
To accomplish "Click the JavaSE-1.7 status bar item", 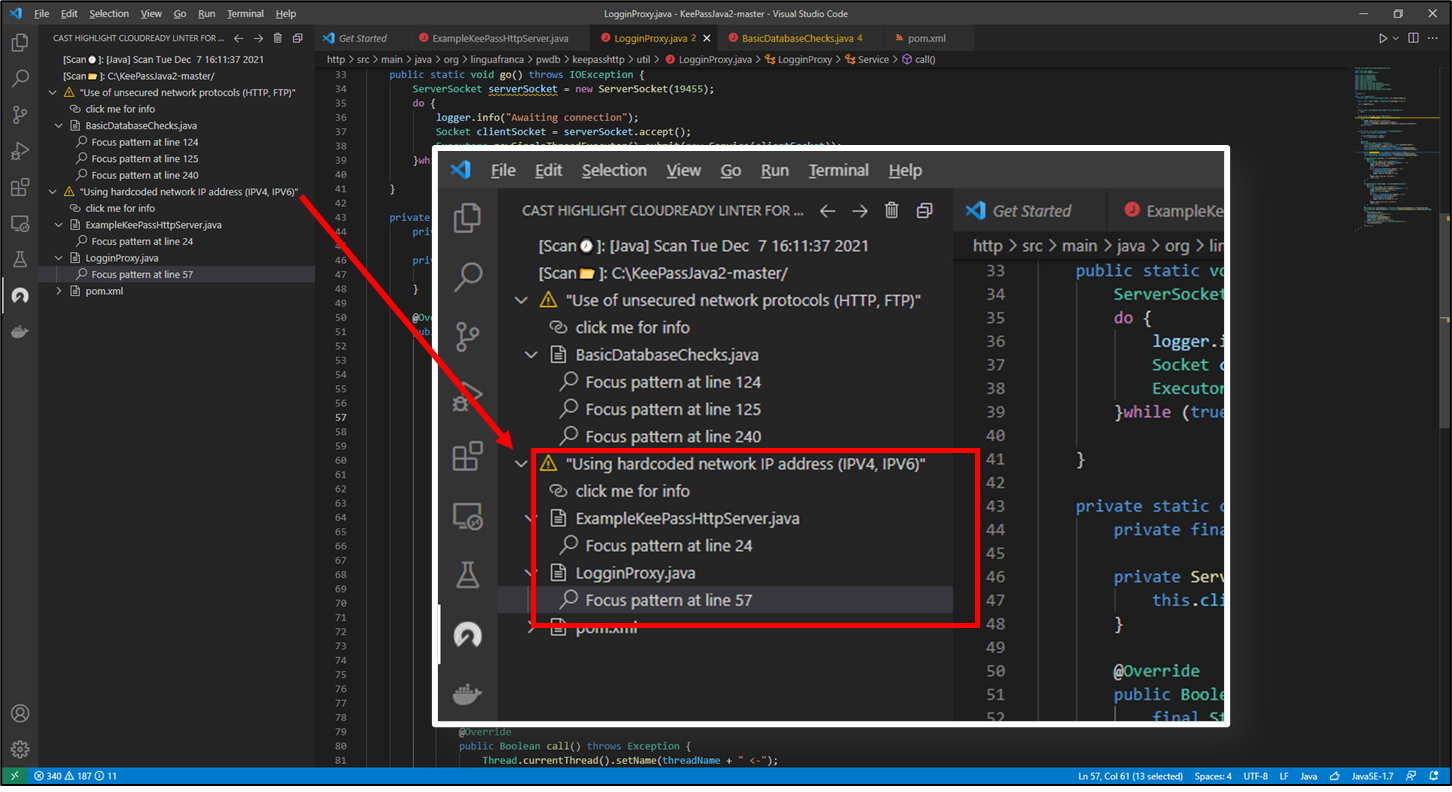I will (x=1372, y=776).
